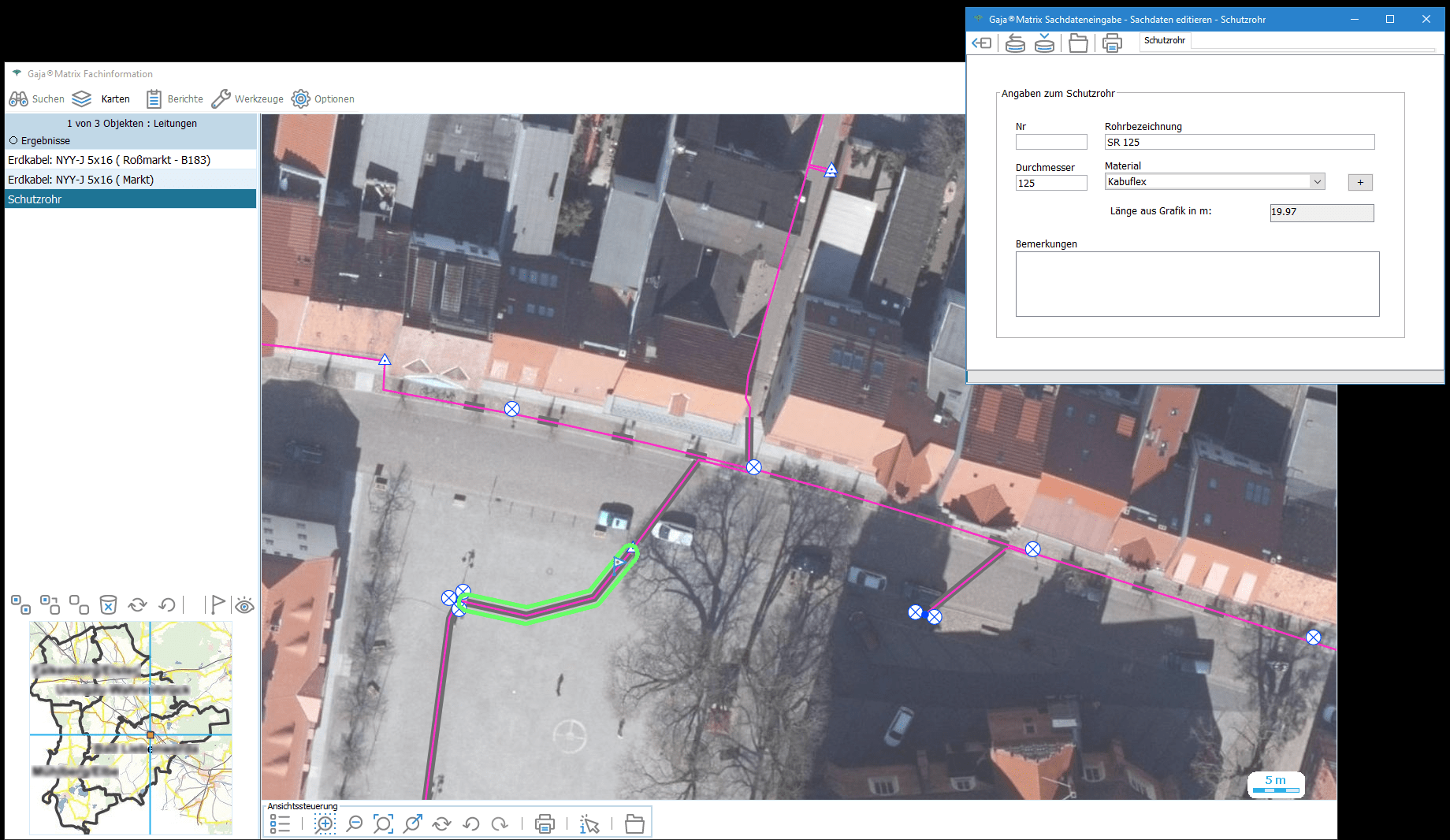Toggle the legend list icon in Ansichtssteuerung
Viewport: 1450px width, 840px height.
tap(280, 824)
